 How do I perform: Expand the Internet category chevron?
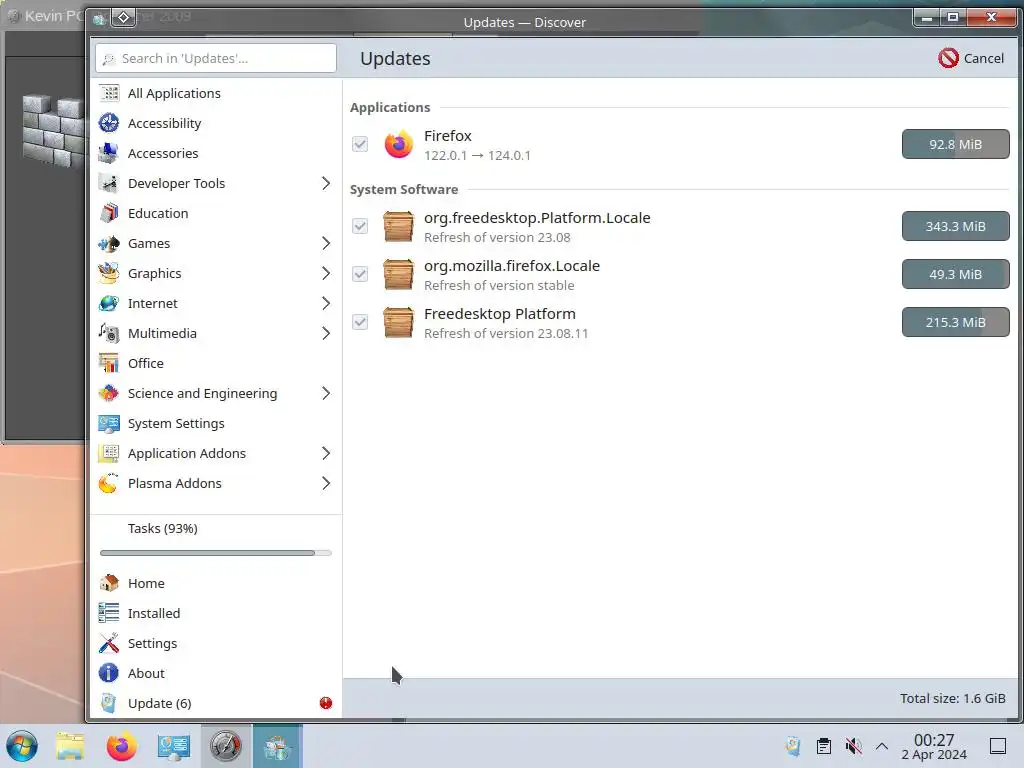pyautogui.click(x=326, y=304)
